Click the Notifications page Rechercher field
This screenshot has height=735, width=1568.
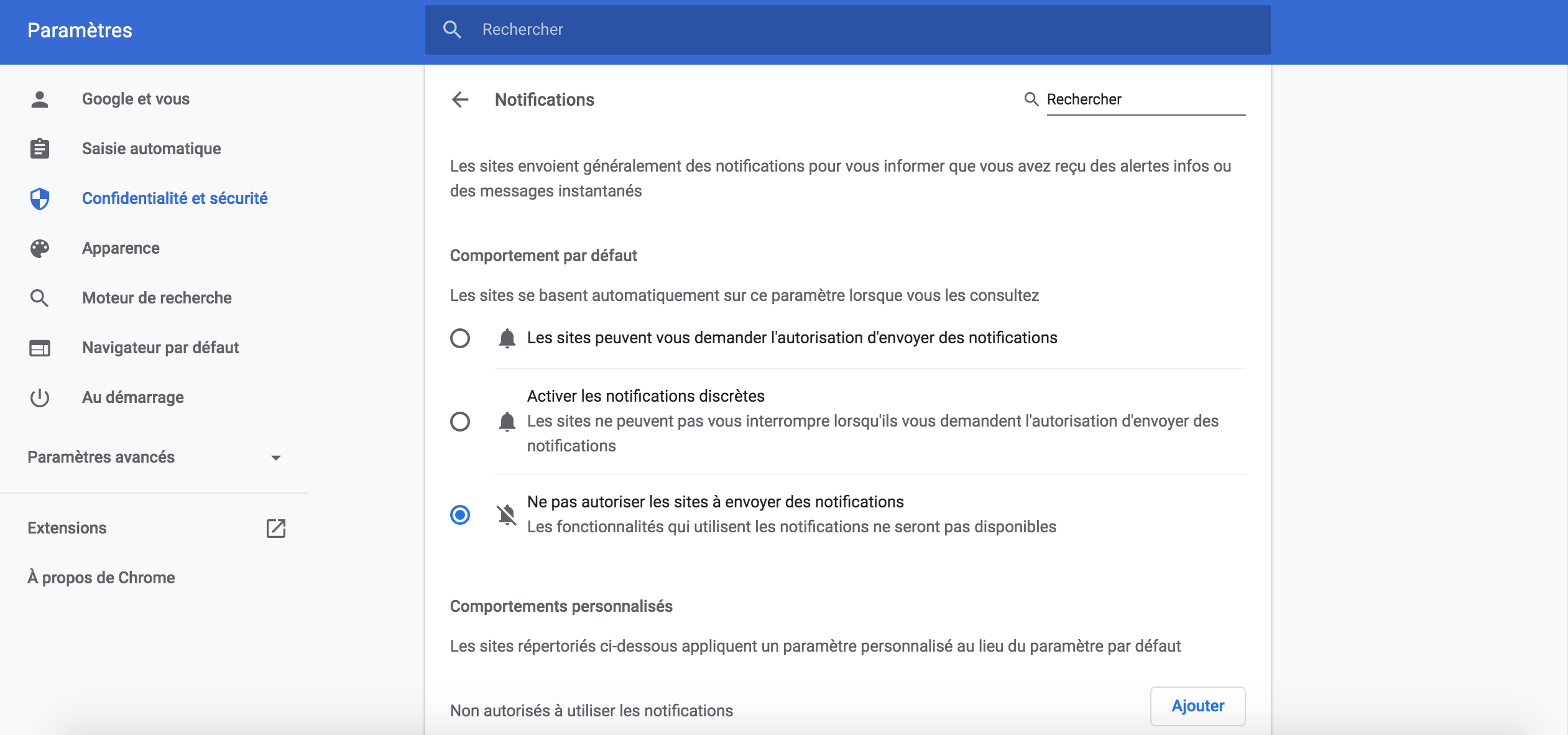(1145, 99)
